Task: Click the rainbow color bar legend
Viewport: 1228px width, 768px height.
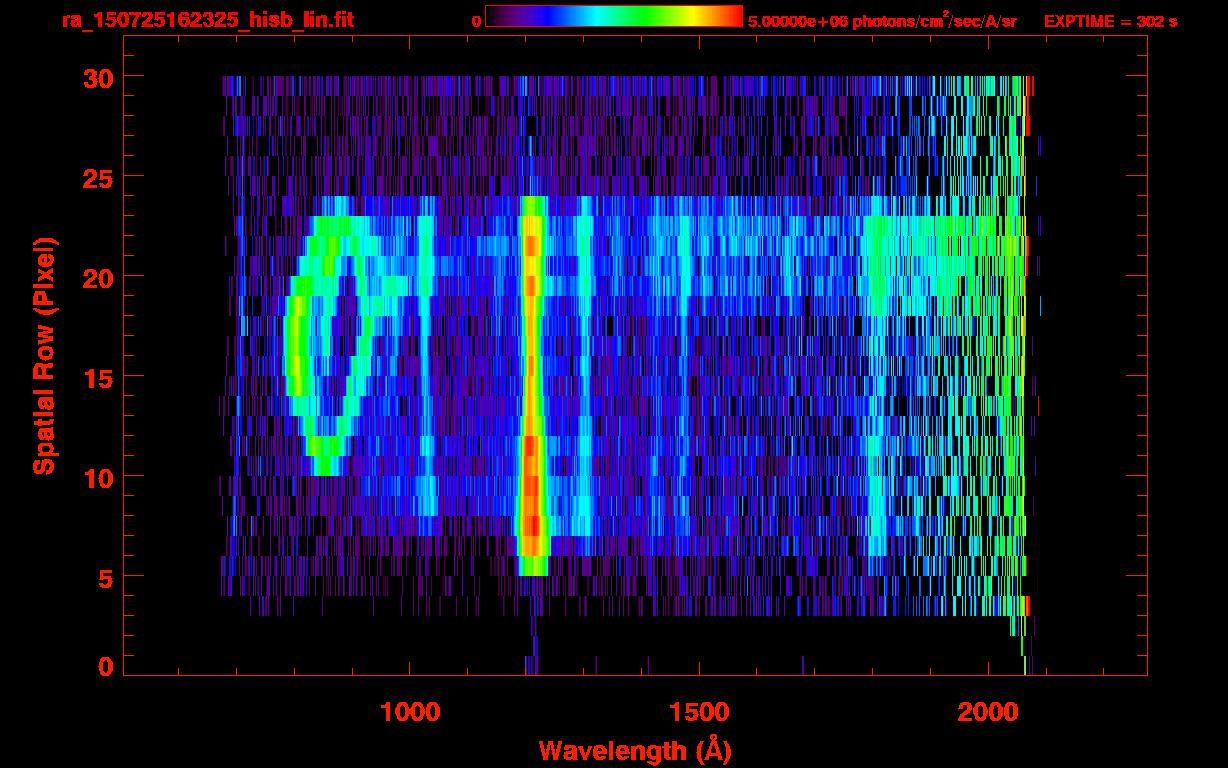Action: pyautogui.click(x=614, y=16)
